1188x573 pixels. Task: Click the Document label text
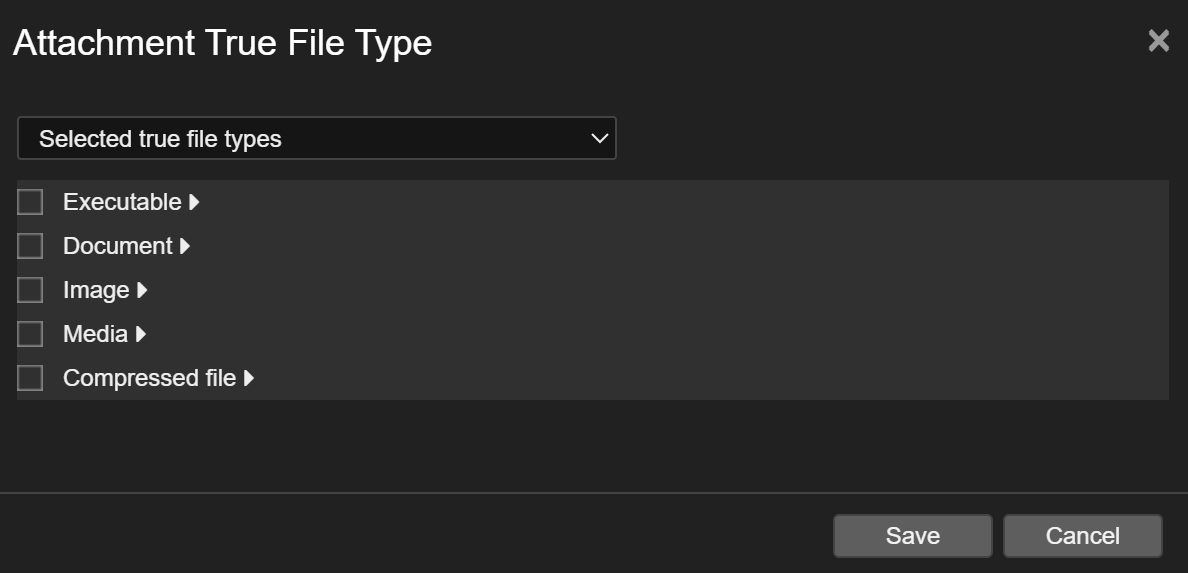pyautogui.click(x=118, y=246)
